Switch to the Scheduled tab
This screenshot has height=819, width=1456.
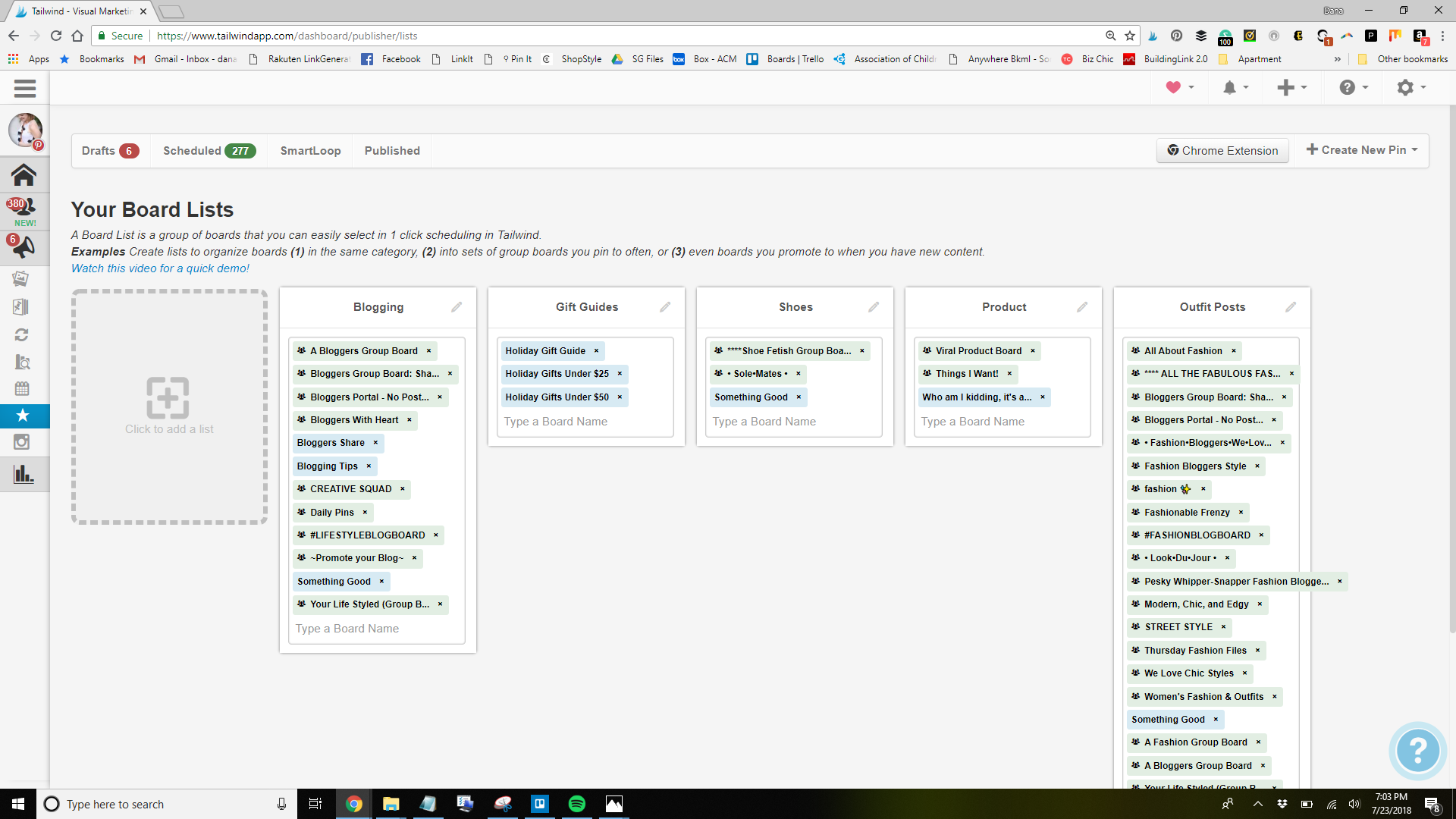[209, 151]
